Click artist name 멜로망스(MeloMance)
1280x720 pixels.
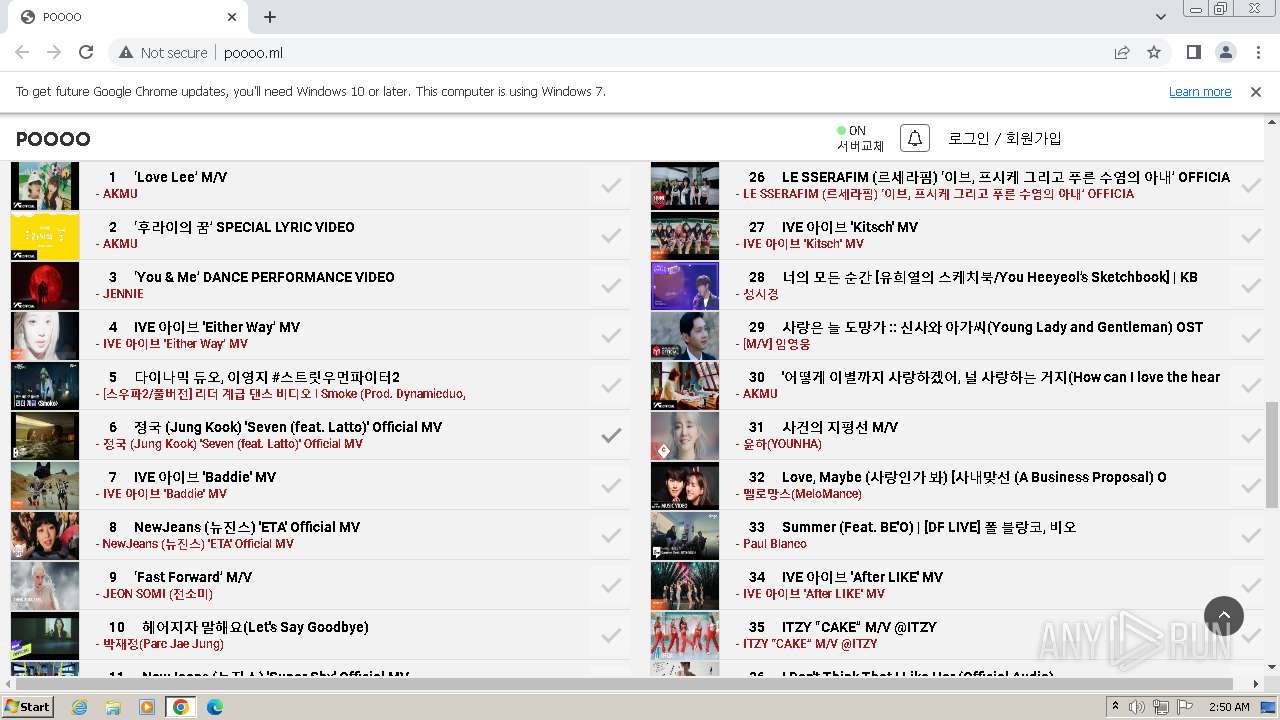[802, 494]
